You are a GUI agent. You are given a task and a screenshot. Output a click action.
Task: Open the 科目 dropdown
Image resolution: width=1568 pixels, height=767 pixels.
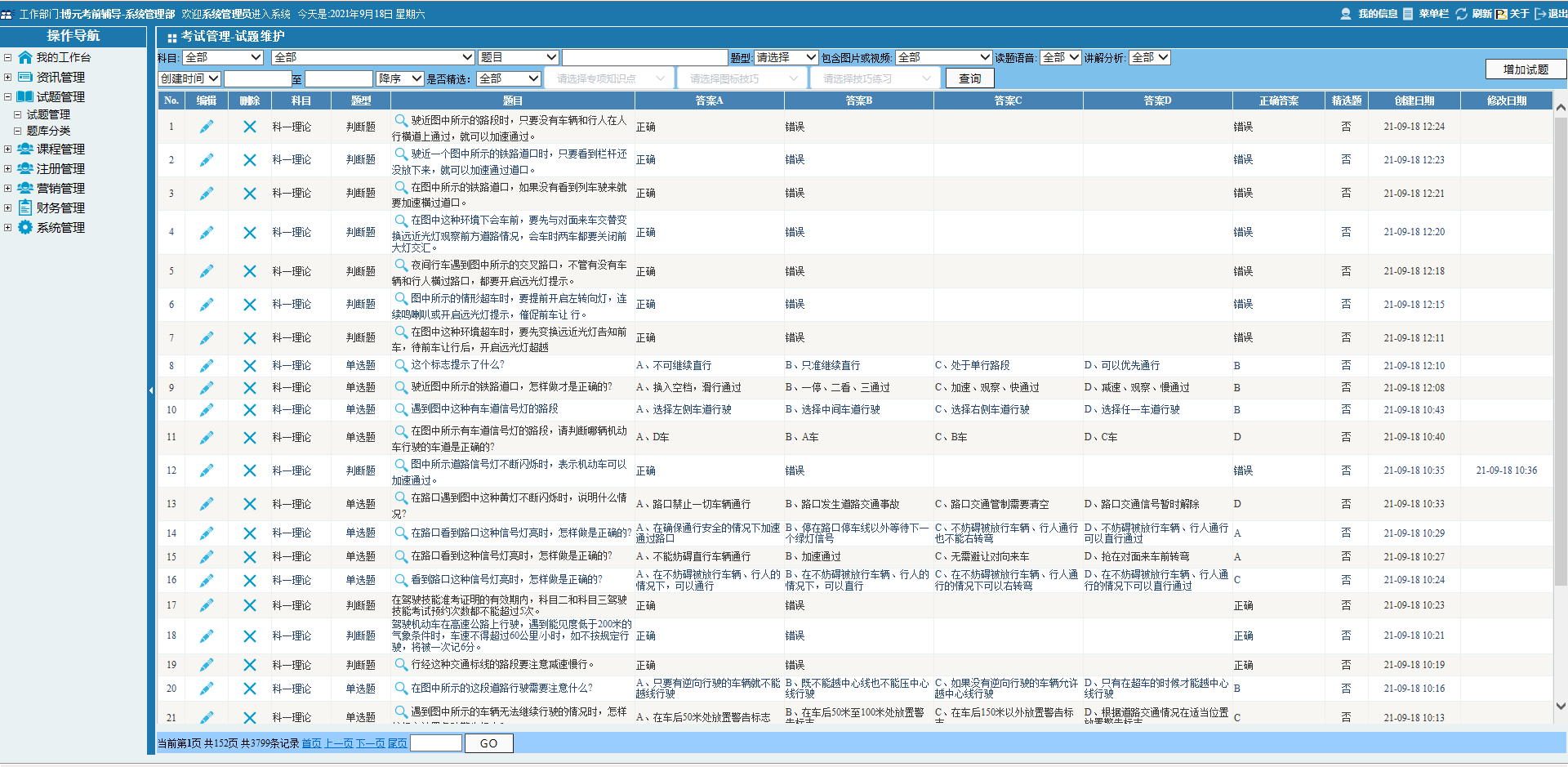point(223,57)
